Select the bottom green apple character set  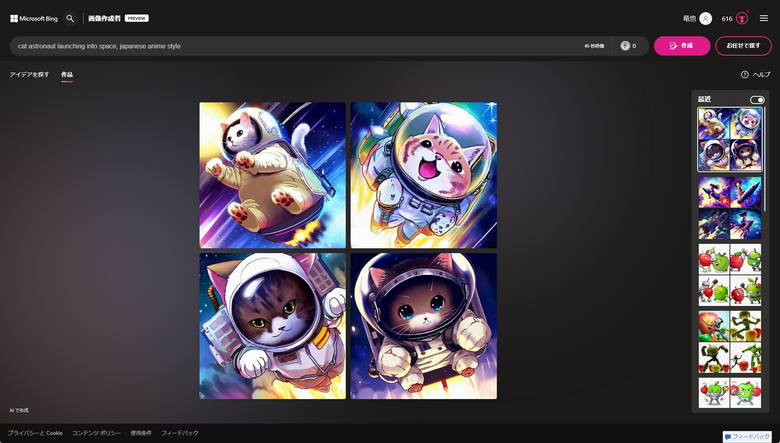730,393
